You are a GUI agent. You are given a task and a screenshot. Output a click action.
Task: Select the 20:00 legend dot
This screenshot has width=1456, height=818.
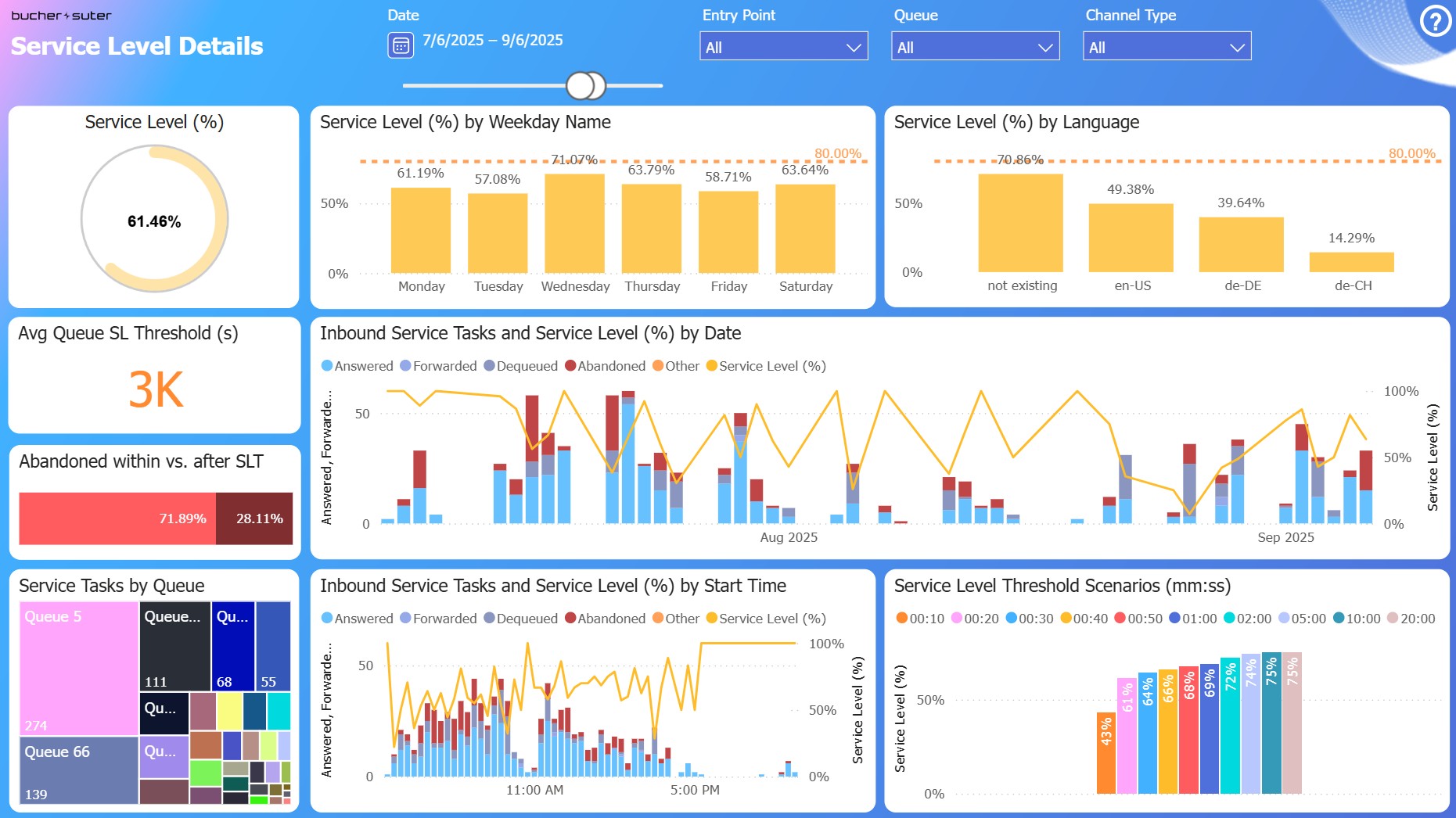(1392, 618)
